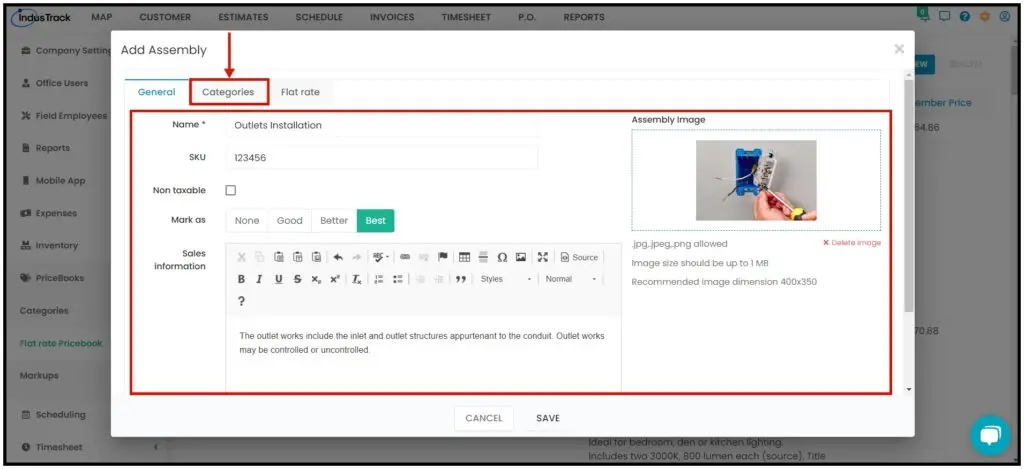The image size is (1024, 469).
Task: Open the user profile icon
Action: coord(1004,17)
